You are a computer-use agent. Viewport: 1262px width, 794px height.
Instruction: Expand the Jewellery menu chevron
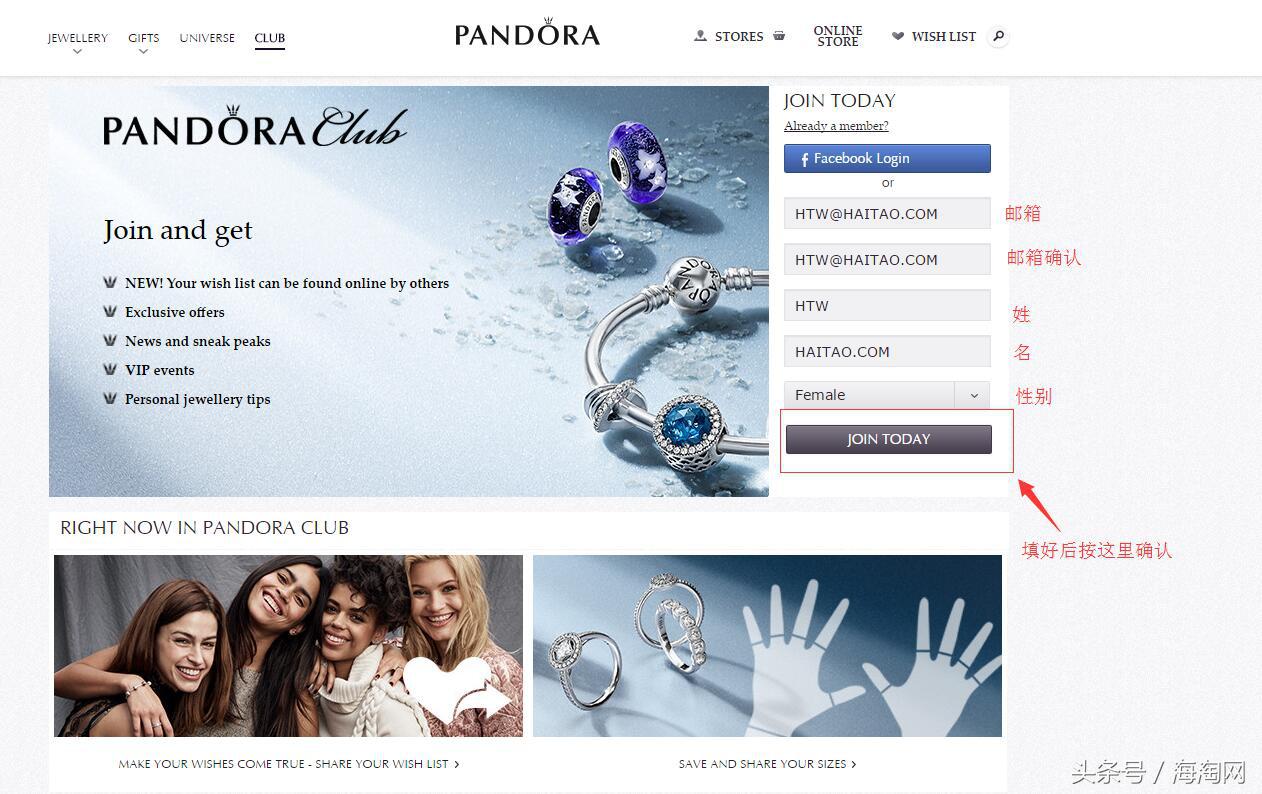click(x=77, y=51)
